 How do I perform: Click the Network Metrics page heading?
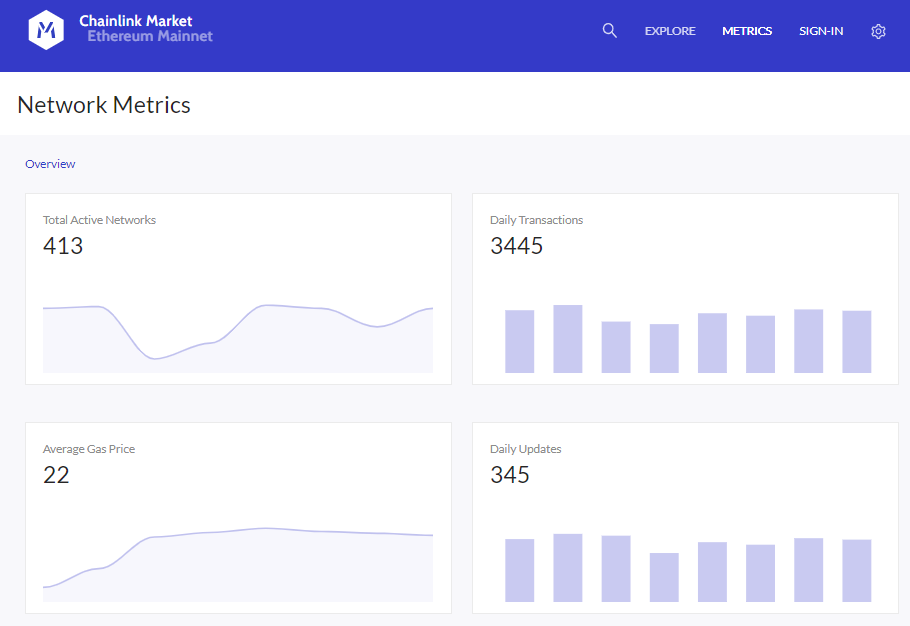(x=104, y=105)
